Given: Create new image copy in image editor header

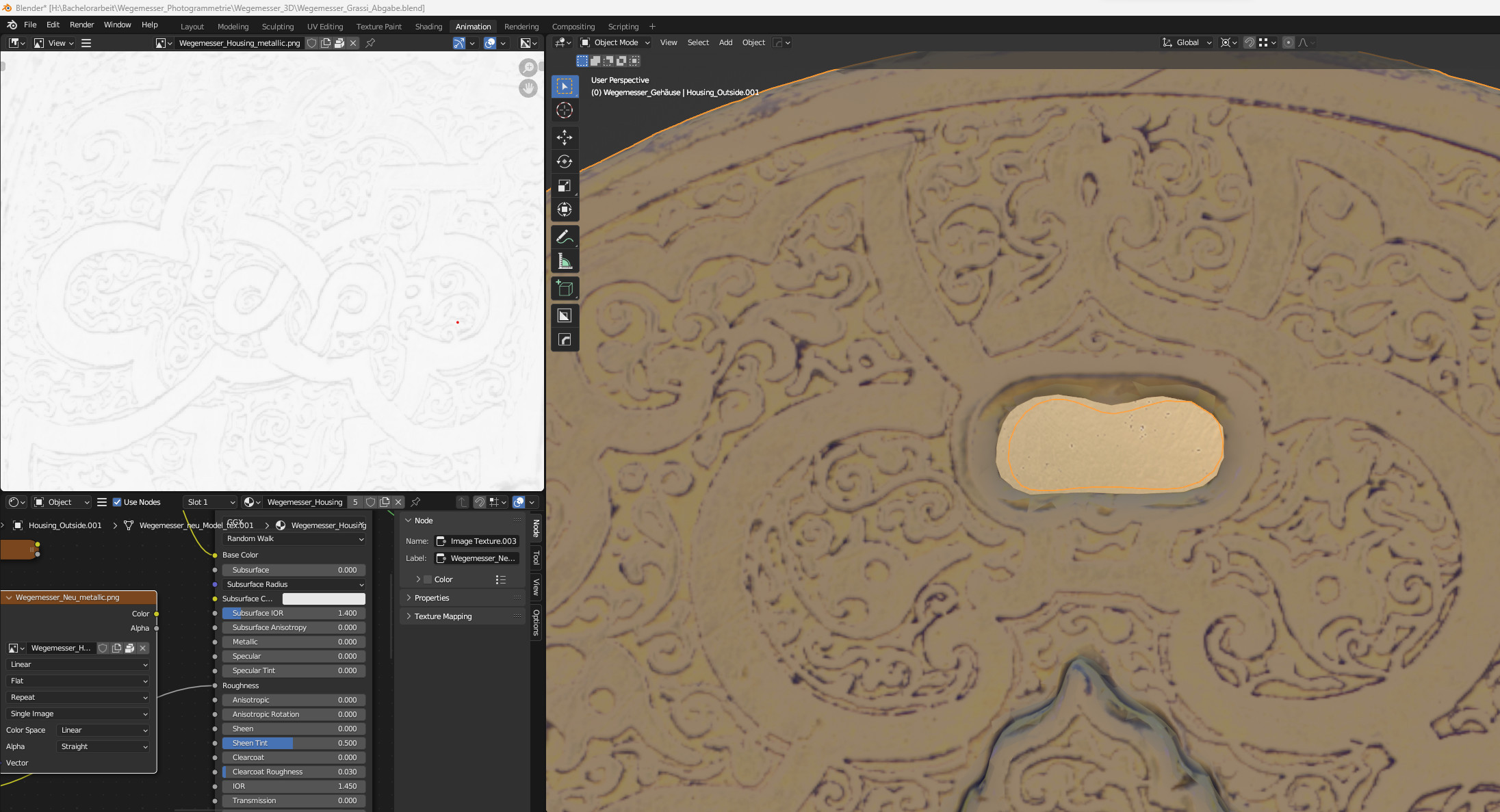Looking at the screenshot, I should click(x=326, y=43).
